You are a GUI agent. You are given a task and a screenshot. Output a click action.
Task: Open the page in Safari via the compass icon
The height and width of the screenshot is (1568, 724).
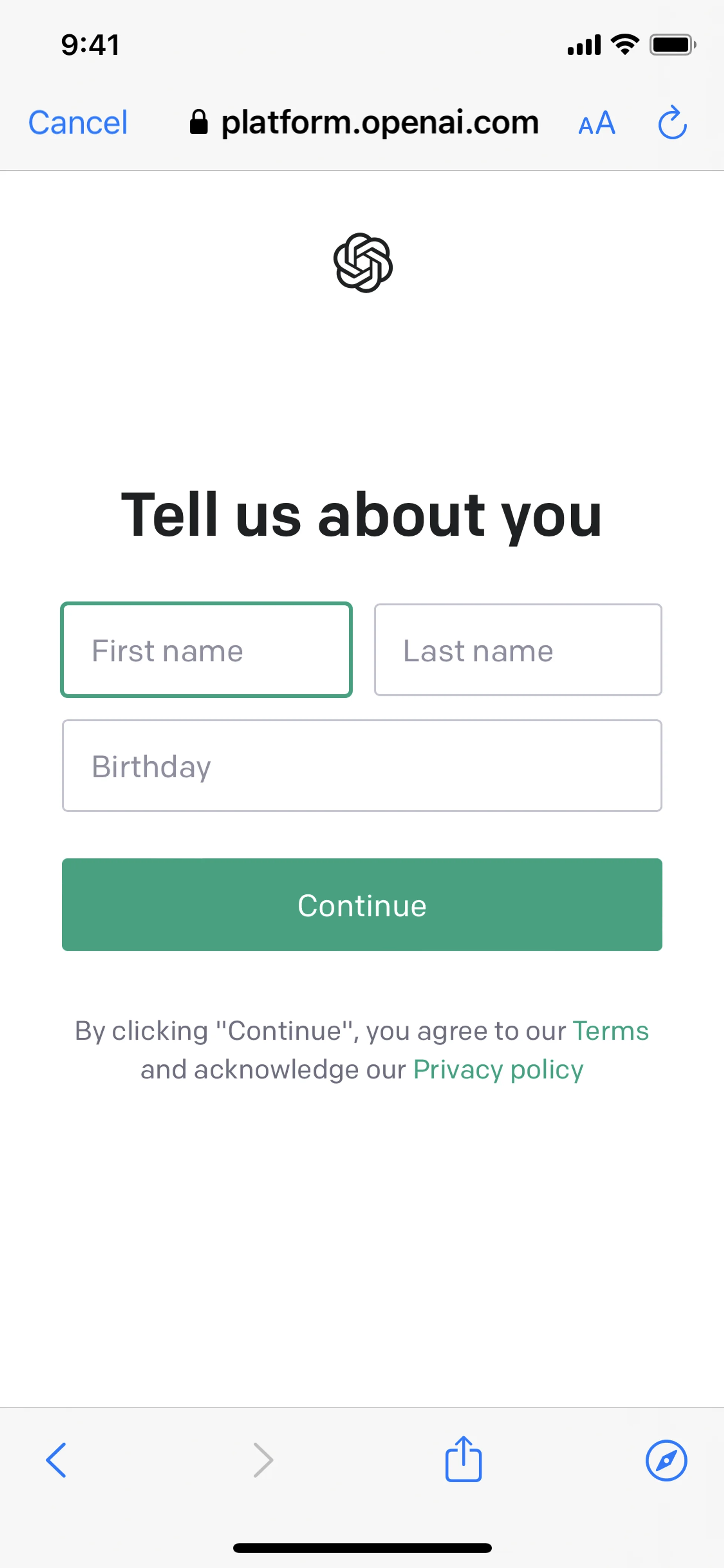click(666, 1460)
